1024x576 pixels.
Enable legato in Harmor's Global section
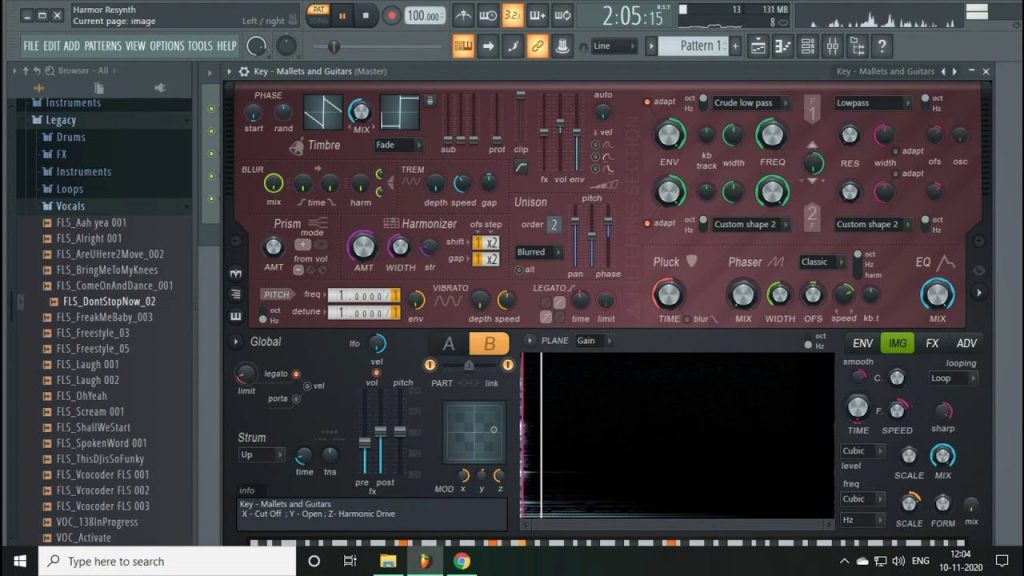(296, 373)
